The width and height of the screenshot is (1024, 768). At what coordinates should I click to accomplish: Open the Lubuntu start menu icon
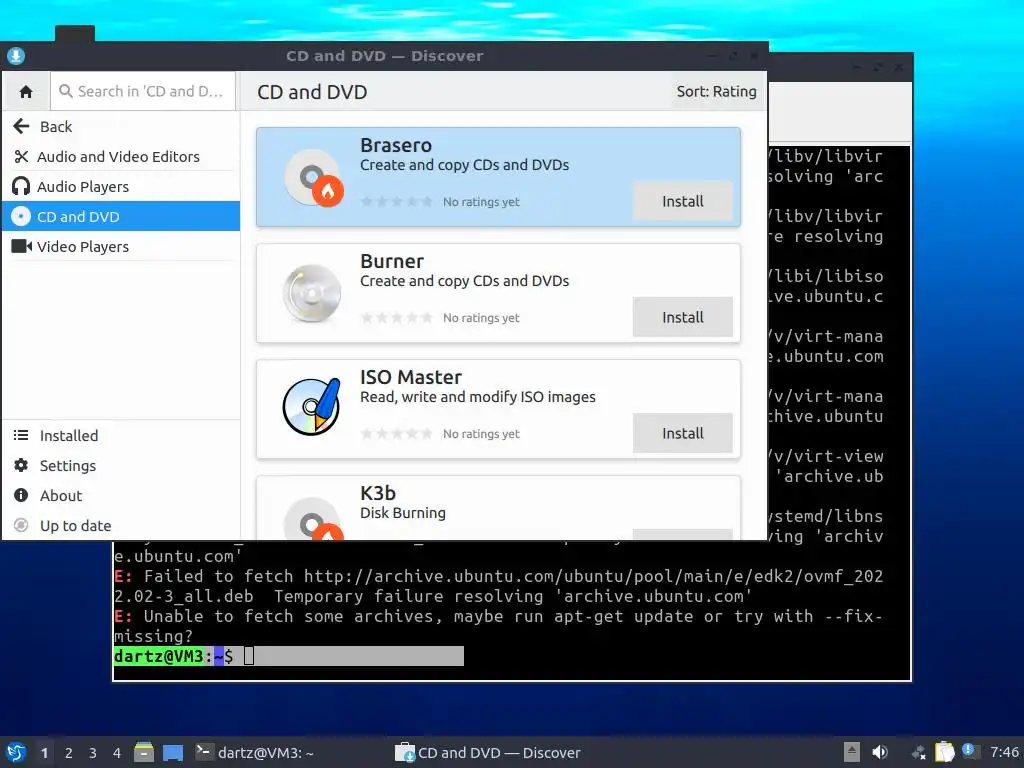point(16,752)
